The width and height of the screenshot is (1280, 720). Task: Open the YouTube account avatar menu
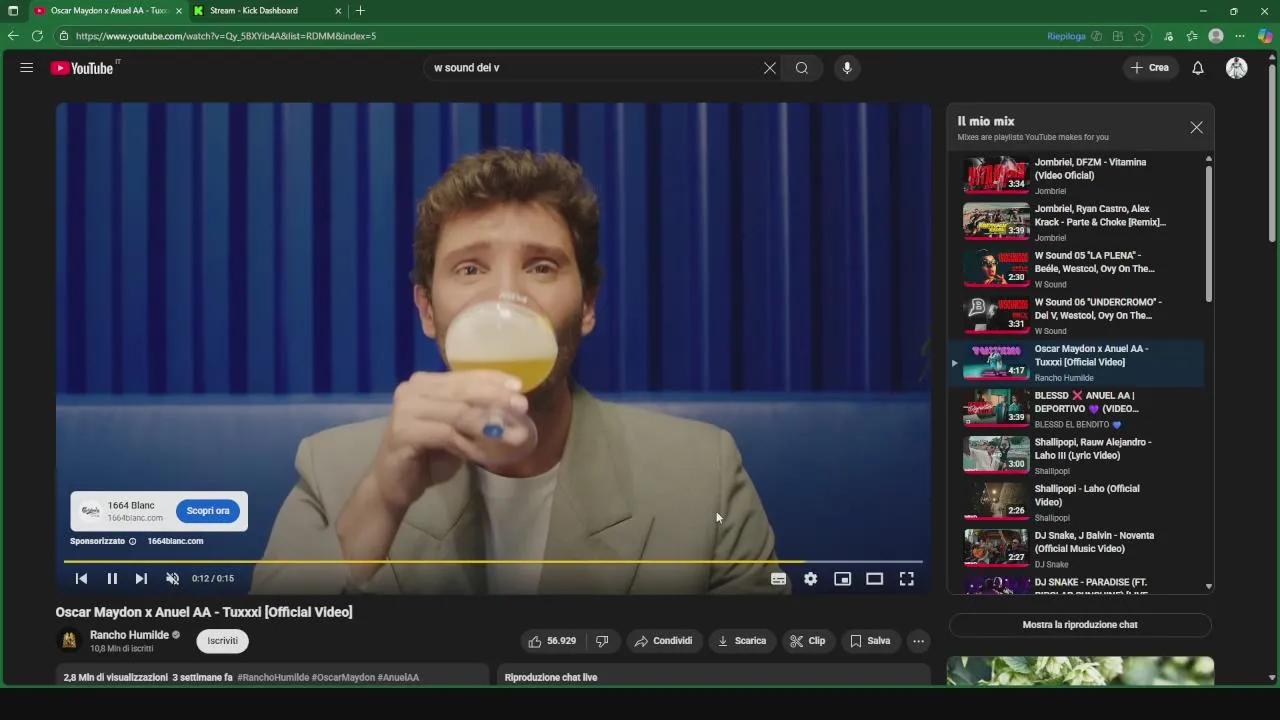[x=1237, y=68]
